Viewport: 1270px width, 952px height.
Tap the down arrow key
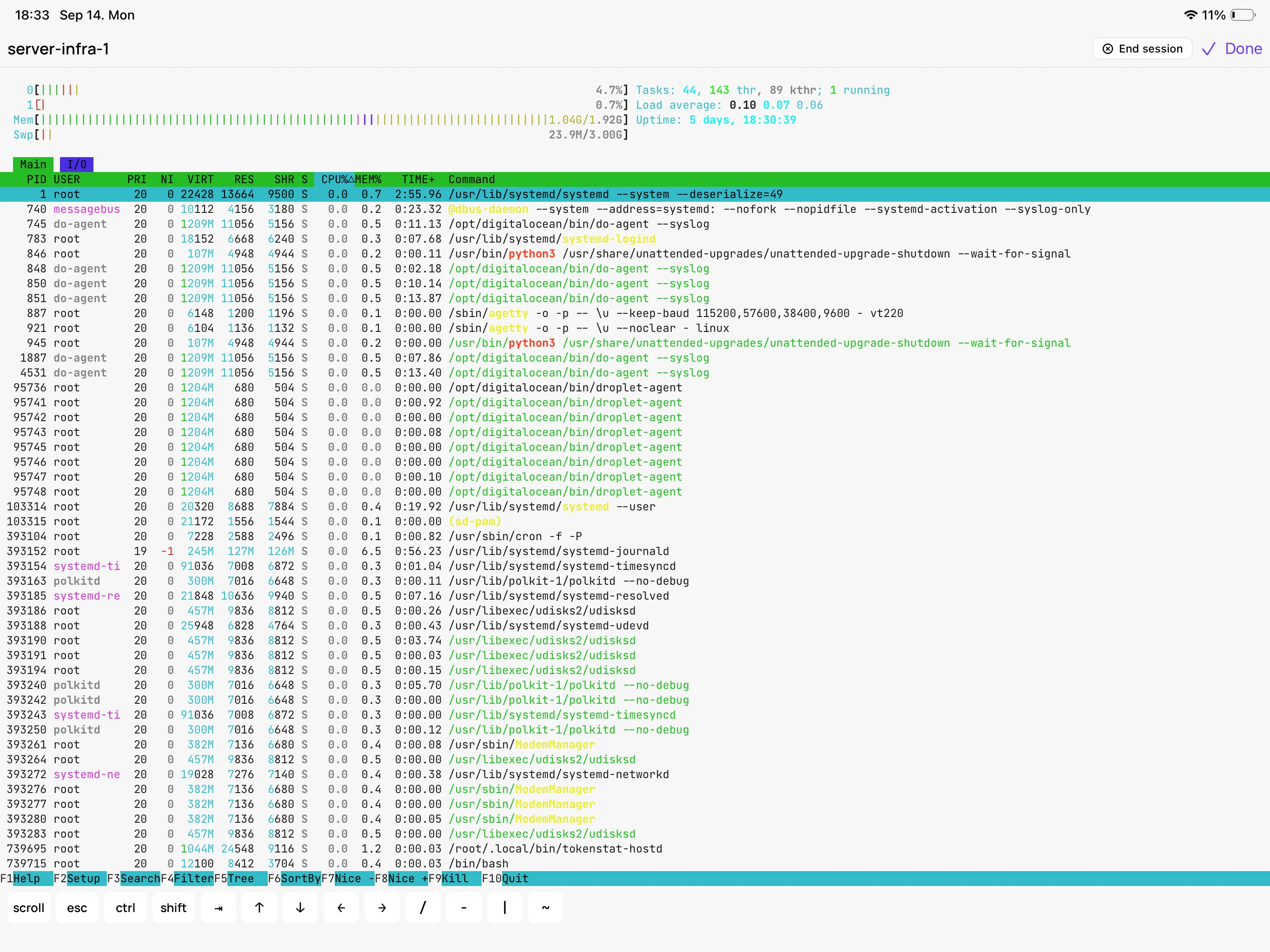click(x=300, y=907)
